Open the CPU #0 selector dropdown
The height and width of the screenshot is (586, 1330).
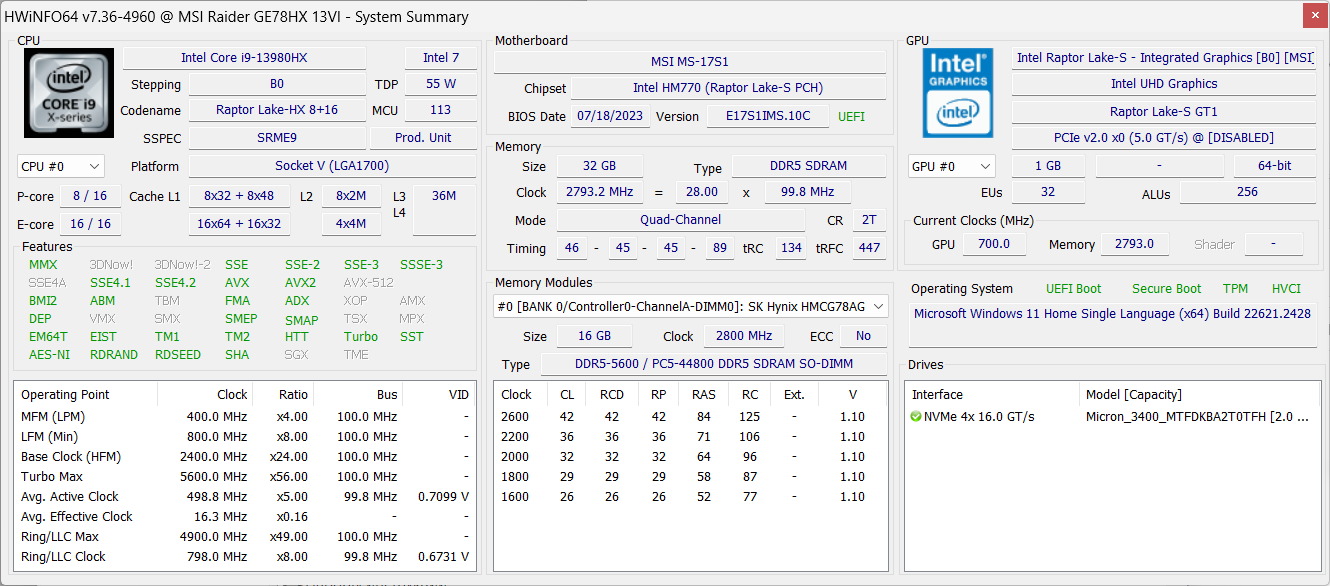61,167
